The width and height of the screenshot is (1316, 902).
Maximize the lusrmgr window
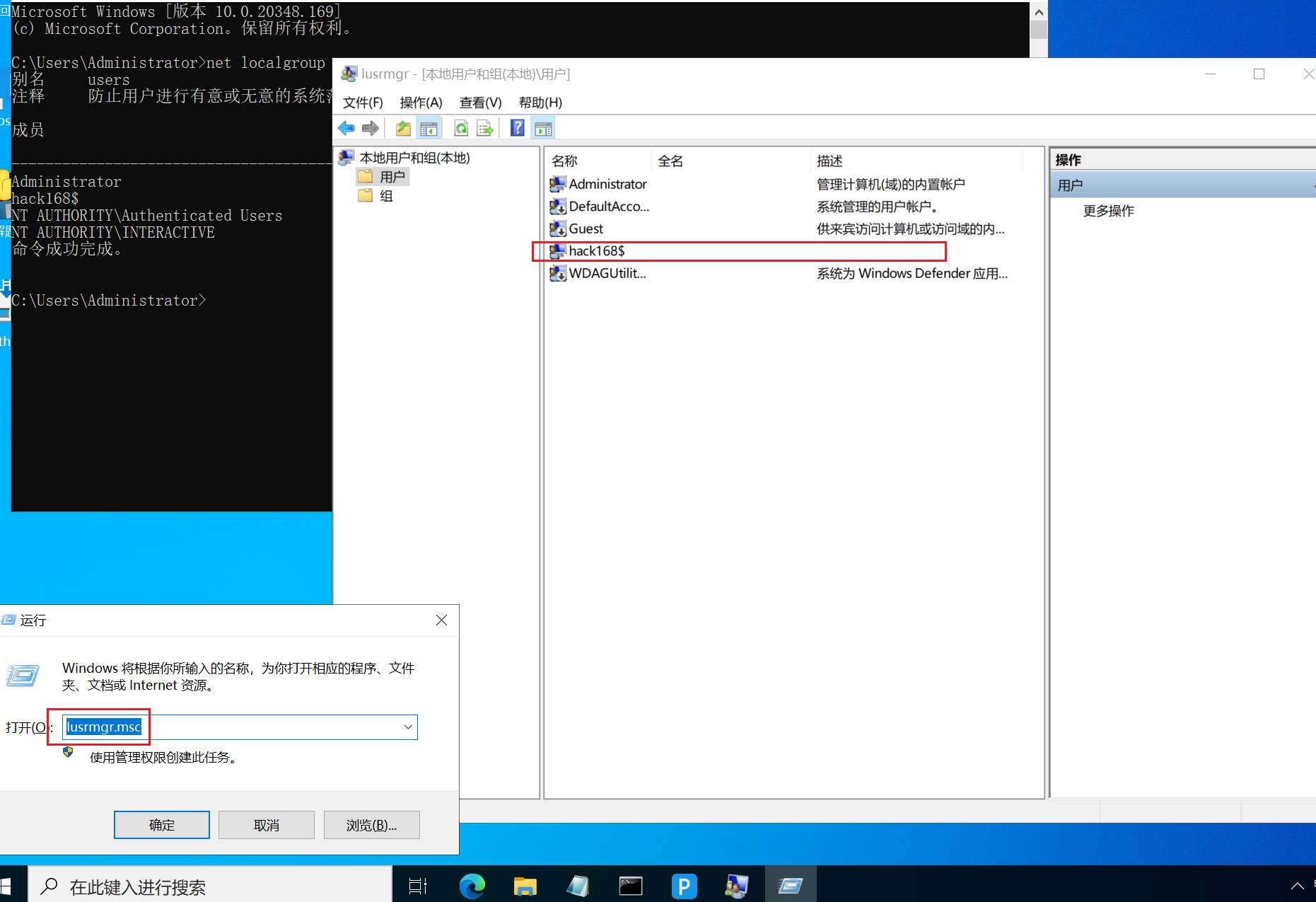click(1259, 74)
